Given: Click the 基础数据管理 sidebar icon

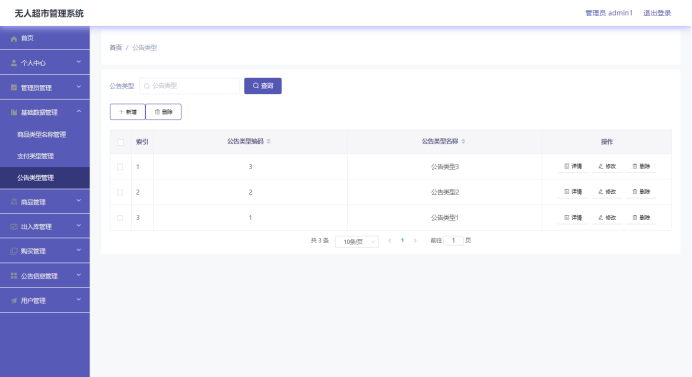Looking at the screenshot, I should pos(14,112).
